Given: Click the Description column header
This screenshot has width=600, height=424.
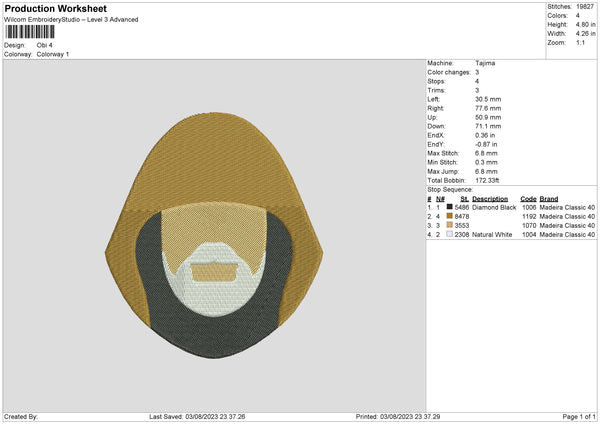Looking at the screenshot, I should tap(488, 198).
